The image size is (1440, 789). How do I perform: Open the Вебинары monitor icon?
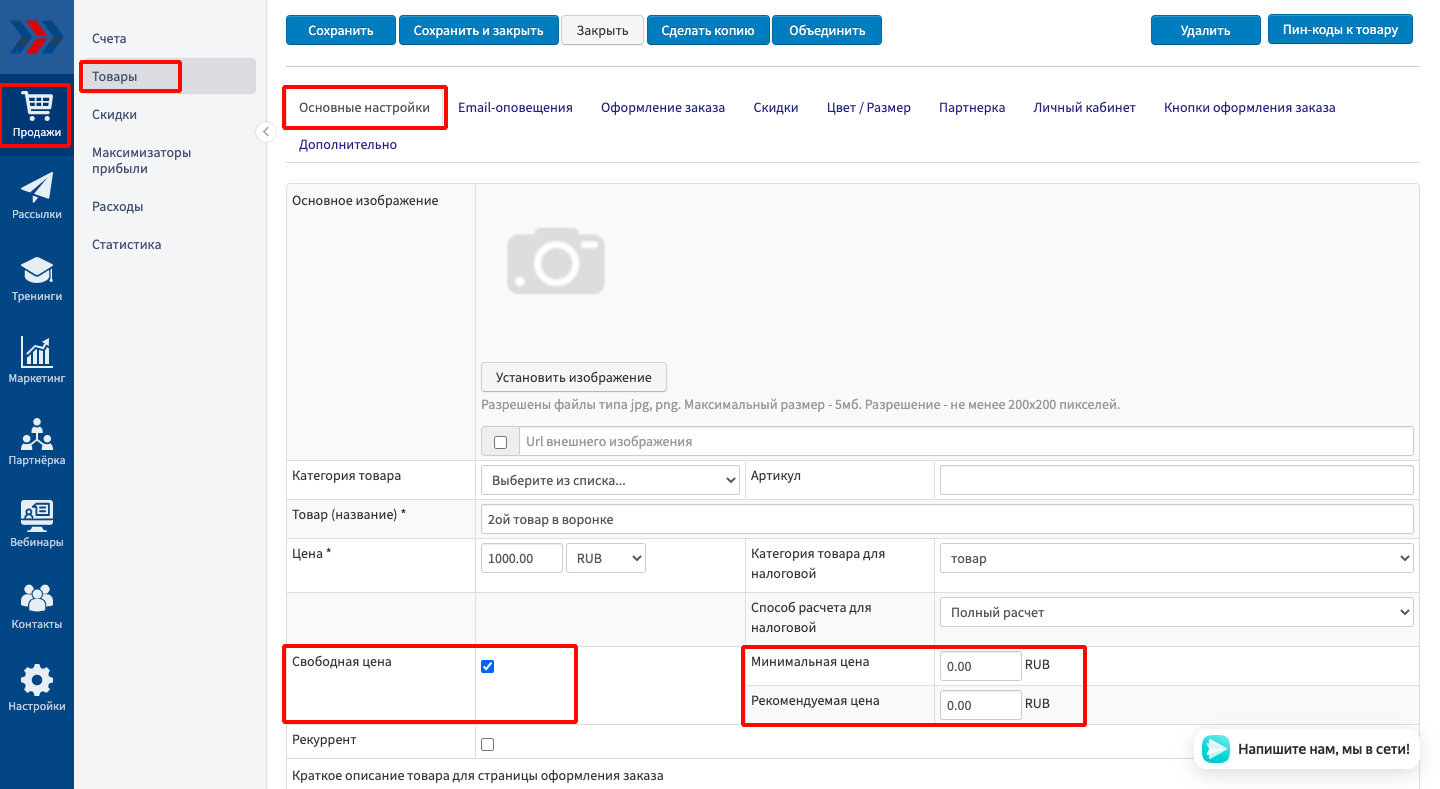(x=37, y=524)
